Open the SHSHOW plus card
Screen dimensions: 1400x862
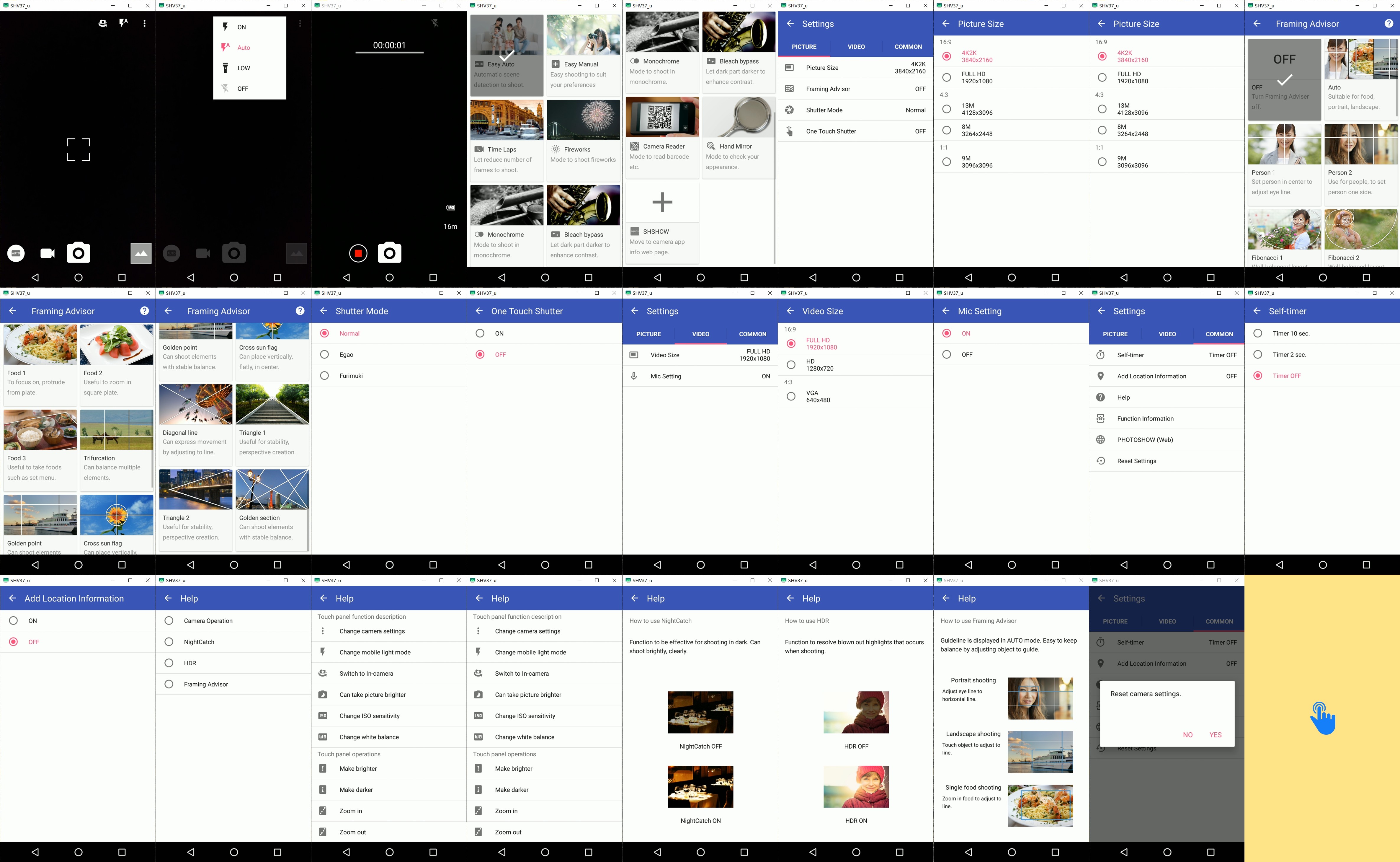tap(662, 223)
